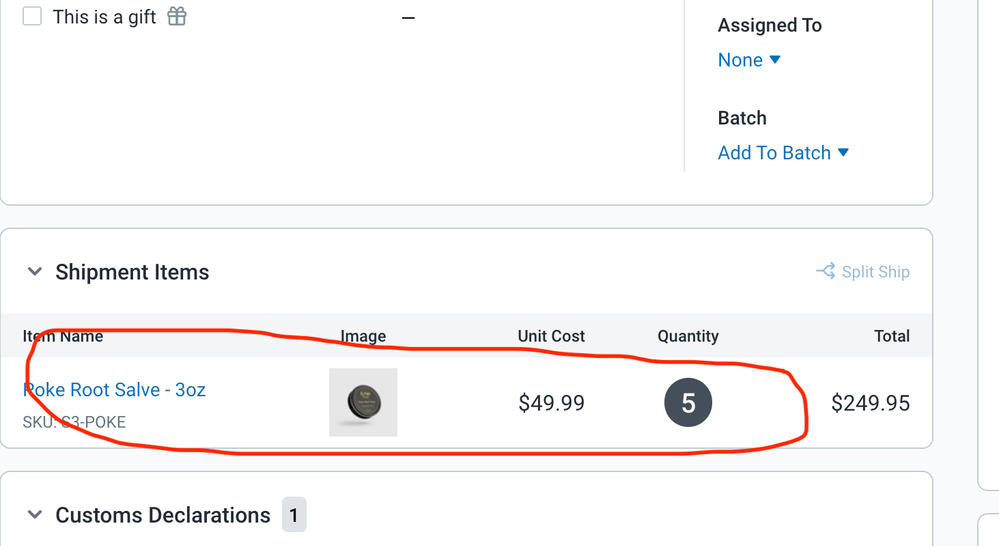
Task: Click the Customs Declarations count badge
Action: point(294,515)
